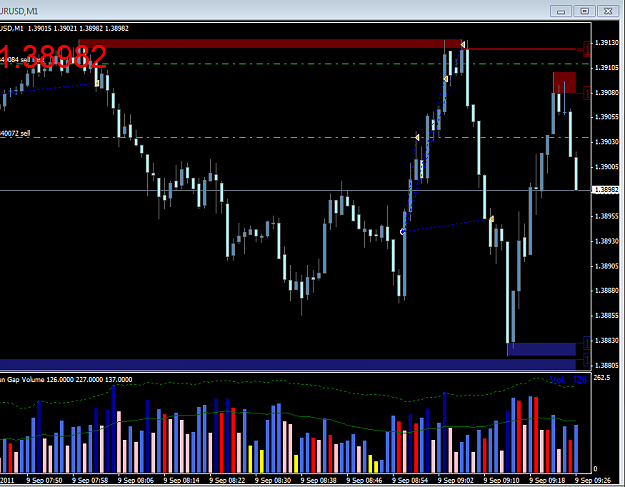Click the '9 Sep 09:02' time label
The image size is (625, 487).
click(x=456, y=480)
